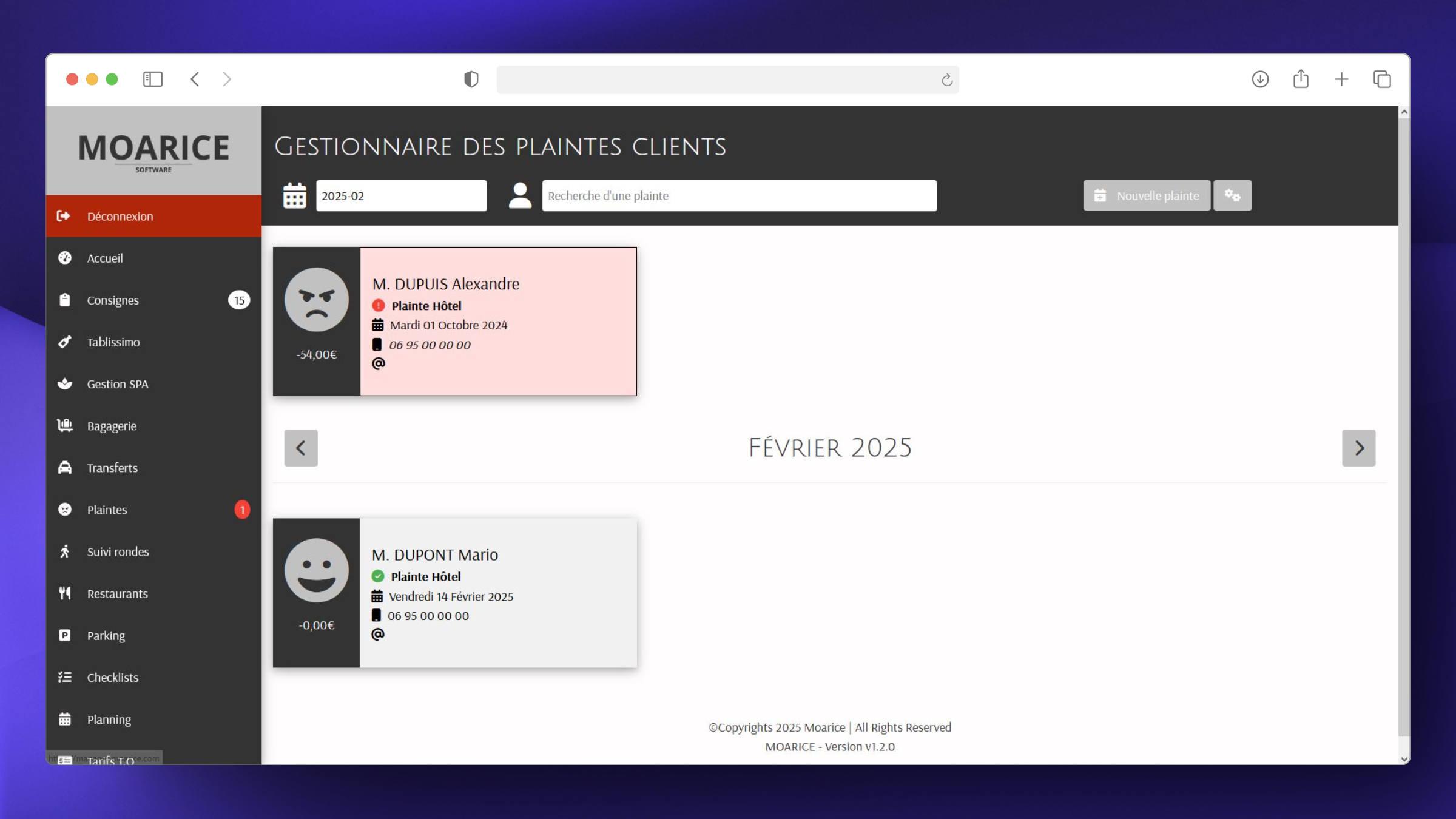Open the 2025-02 month picker field
This screenshot has height=819, width=1456.
(x=402, y=195)
